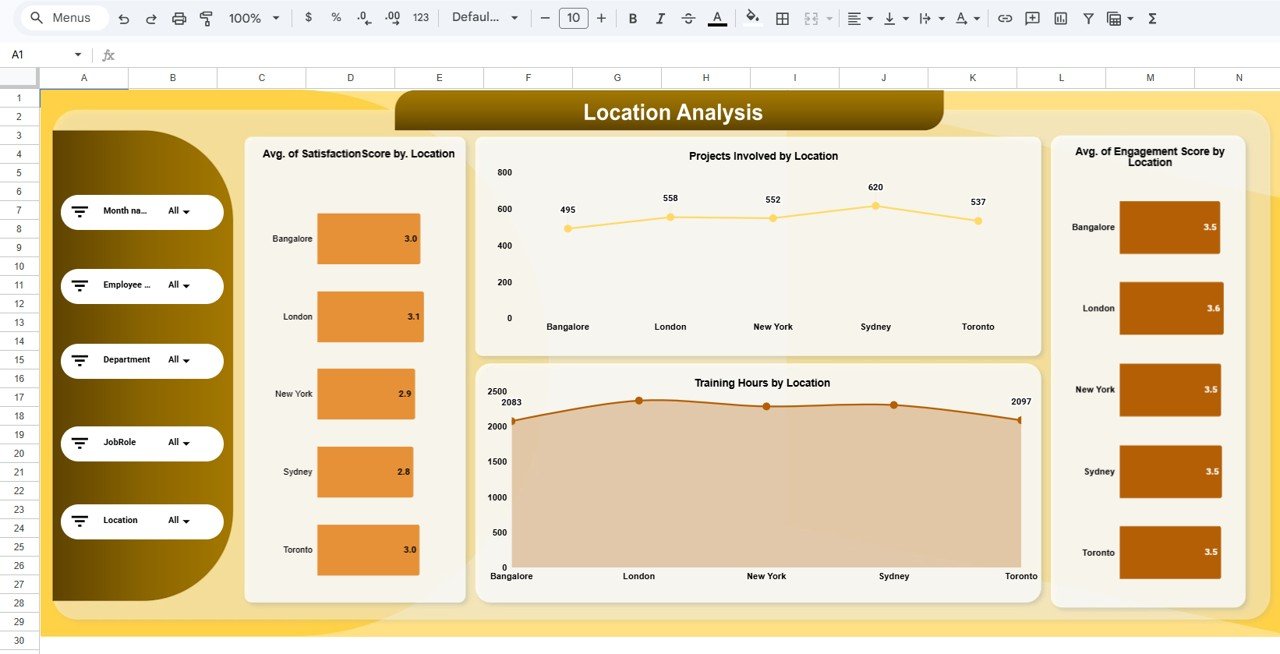Expand the zoom level dropdown
This screenshot has height=654, width=1280.
tap(253, 18)
